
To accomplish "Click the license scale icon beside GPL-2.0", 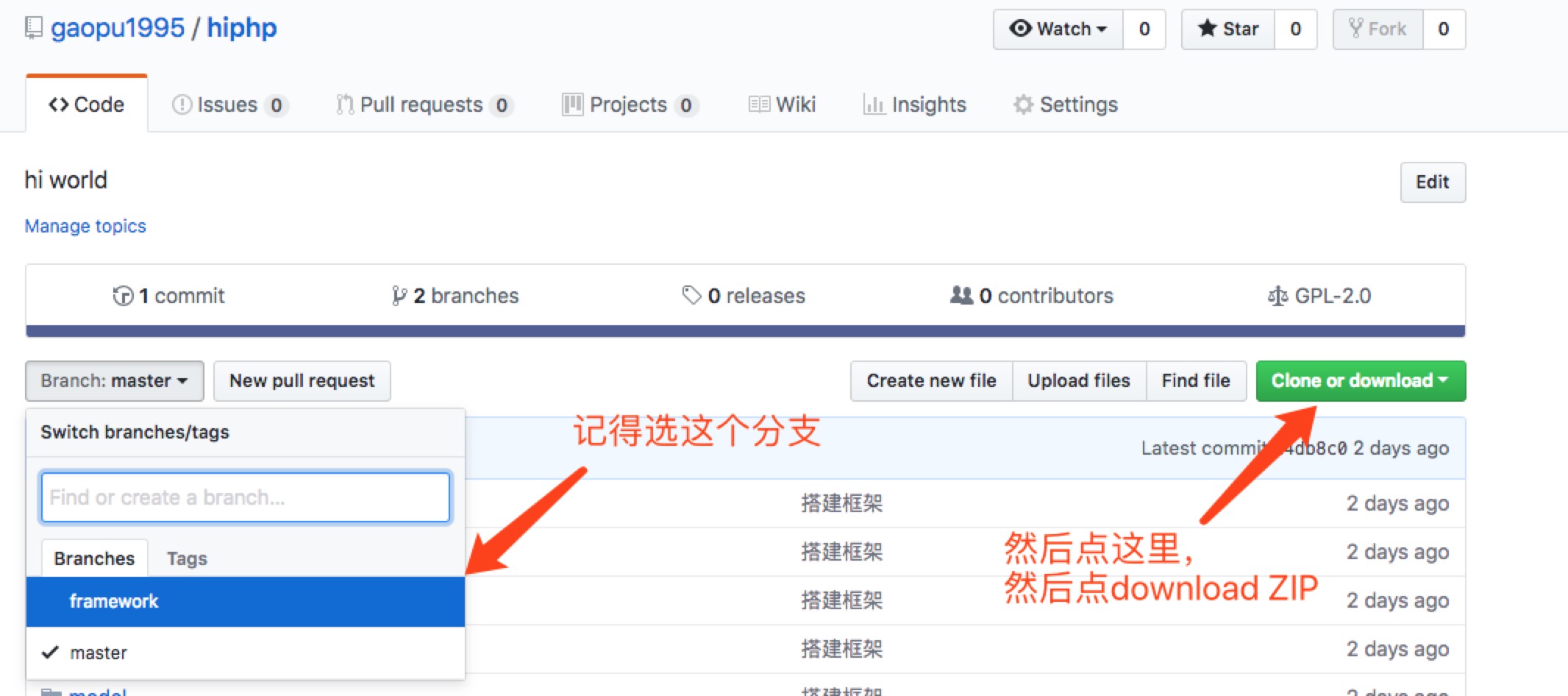I will coord(1277,296).
